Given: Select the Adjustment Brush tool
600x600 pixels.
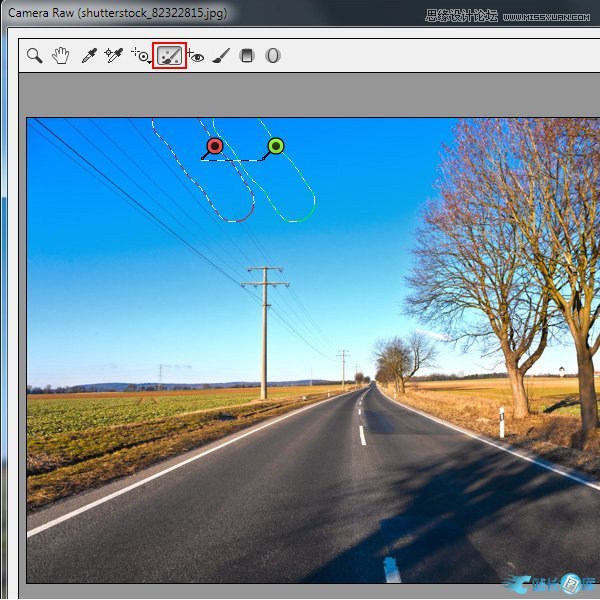Looking at the screenshot, I should 221,56.
